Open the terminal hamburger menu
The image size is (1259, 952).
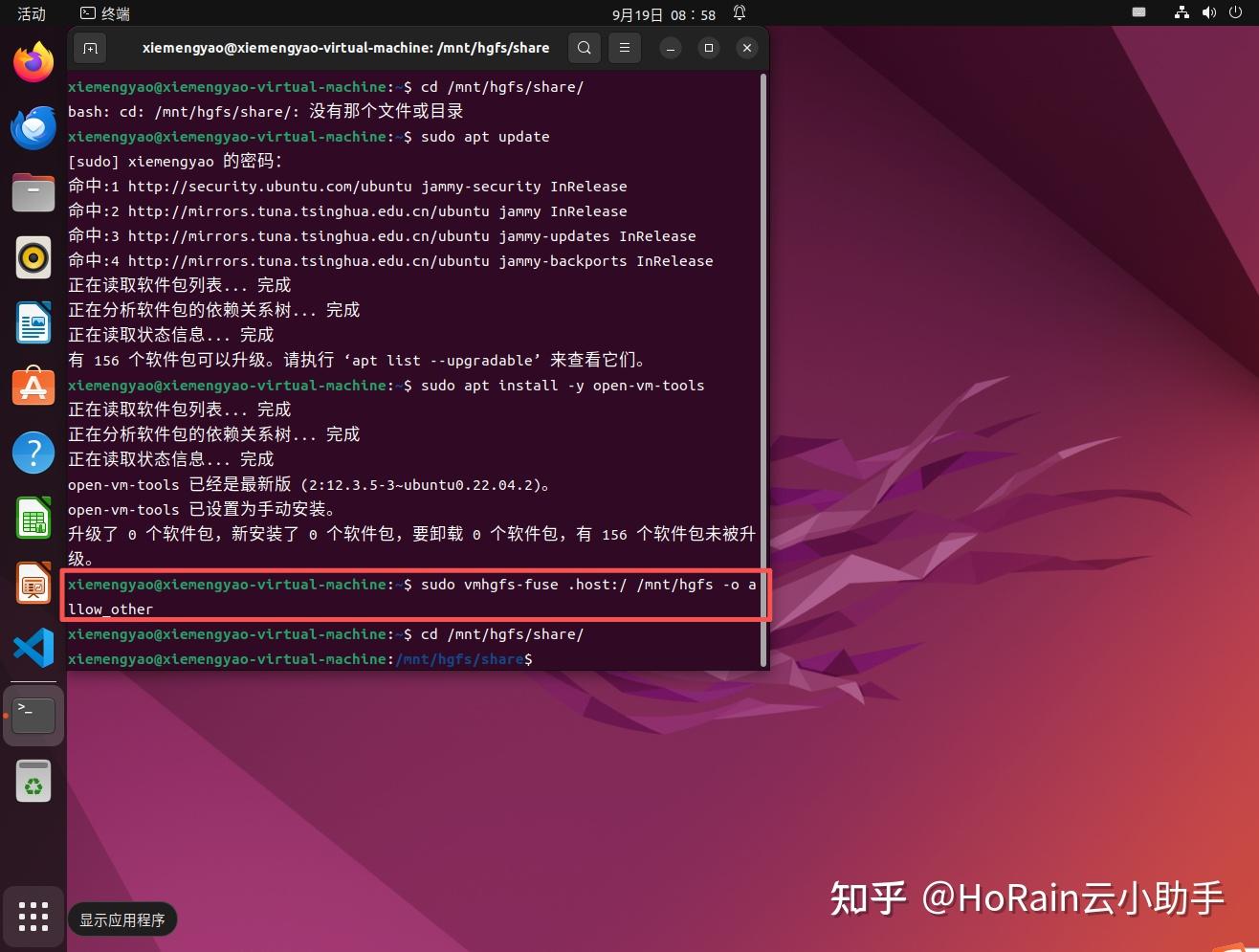point(624,47)
